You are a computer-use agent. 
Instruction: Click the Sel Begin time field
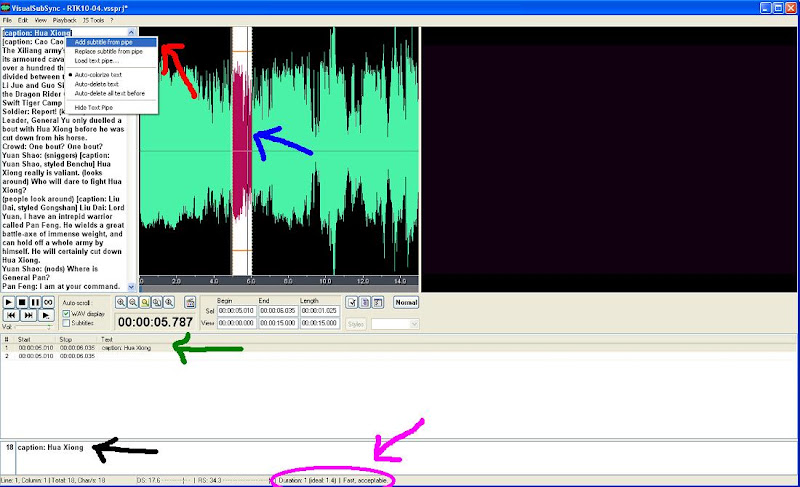(x=236, y=311)
